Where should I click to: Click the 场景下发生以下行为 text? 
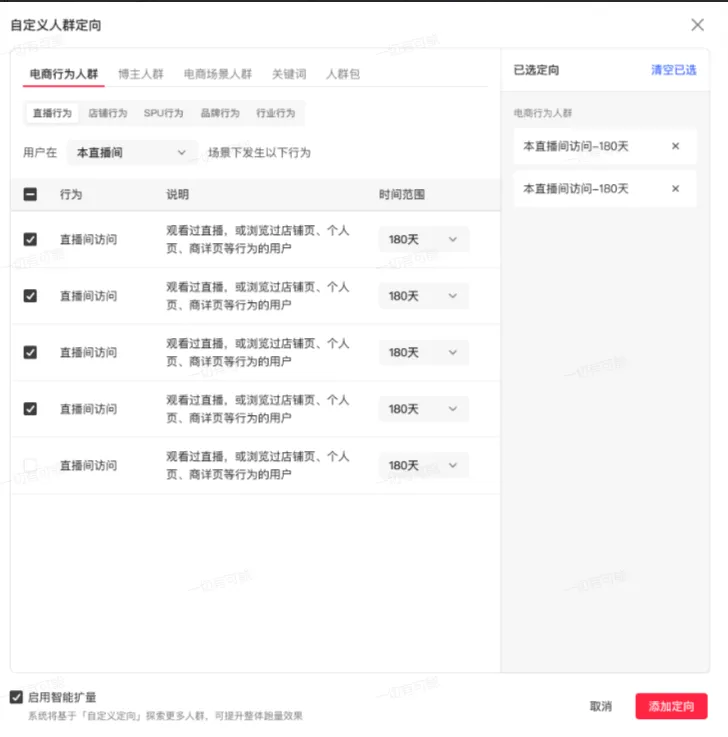[259, 153]
